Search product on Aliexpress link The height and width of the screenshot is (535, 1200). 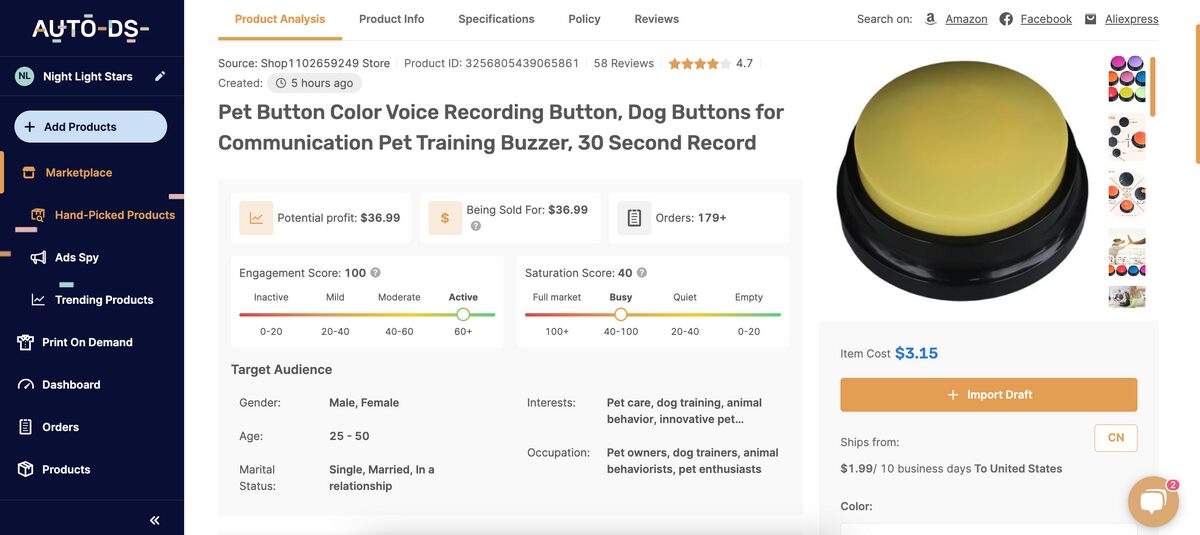[1131, 19]
